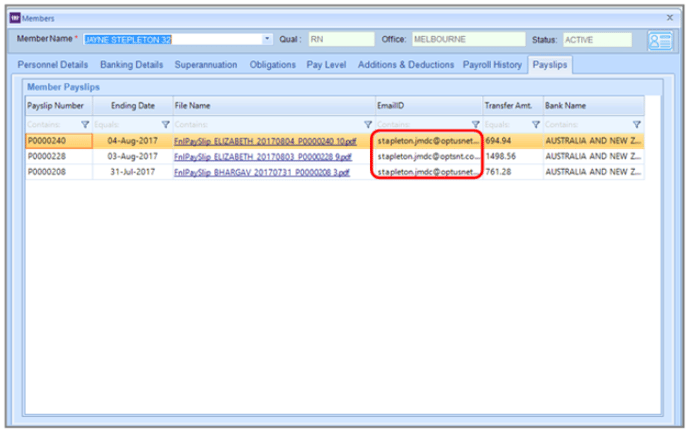Close the Members window
Image resolution: width=688 pixels, height=431 pixels.
[x=670, y=18]
